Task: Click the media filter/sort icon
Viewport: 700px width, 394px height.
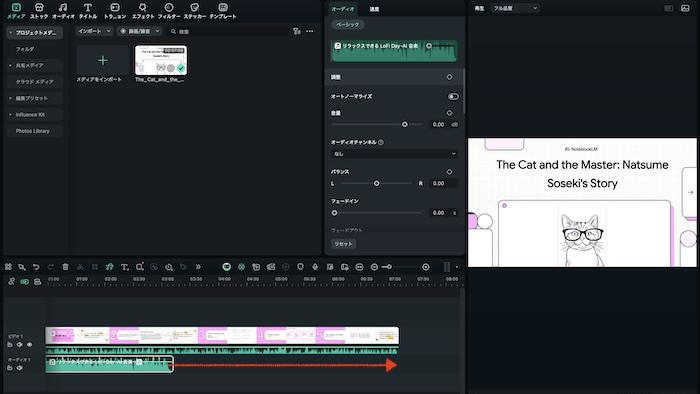Action: click(x=296, y=31)
